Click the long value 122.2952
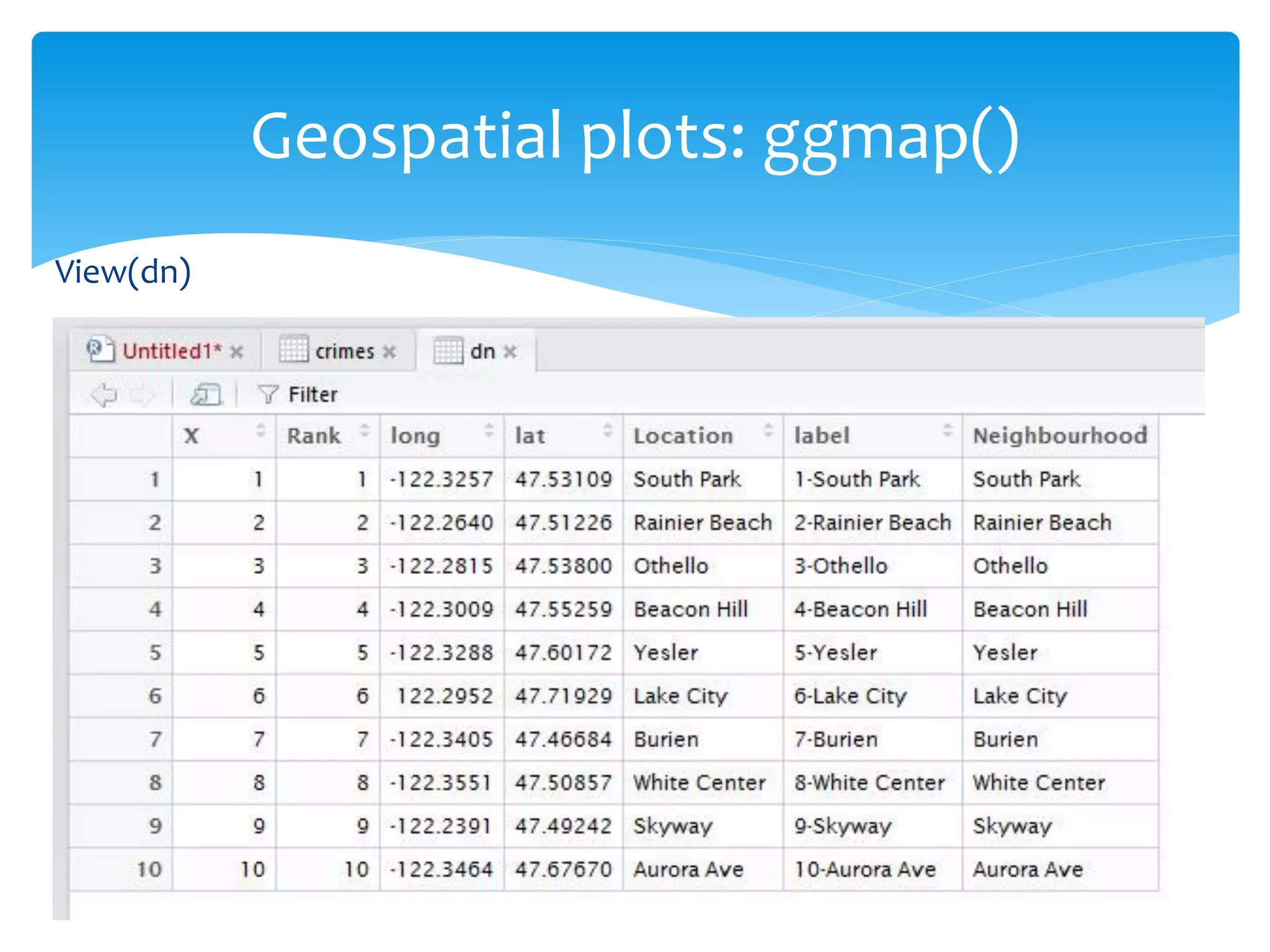The image size is (1270, 952). click(x=445, y=696)
